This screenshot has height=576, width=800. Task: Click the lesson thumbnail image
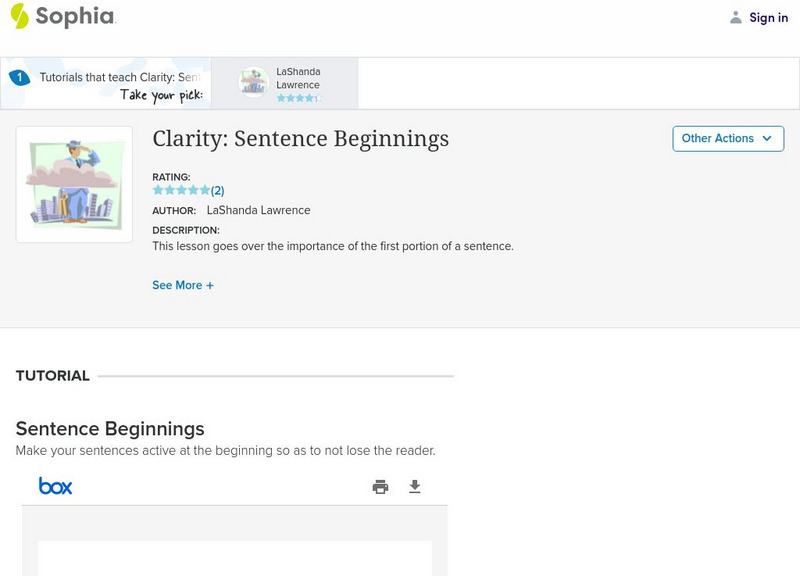(74, 184)
